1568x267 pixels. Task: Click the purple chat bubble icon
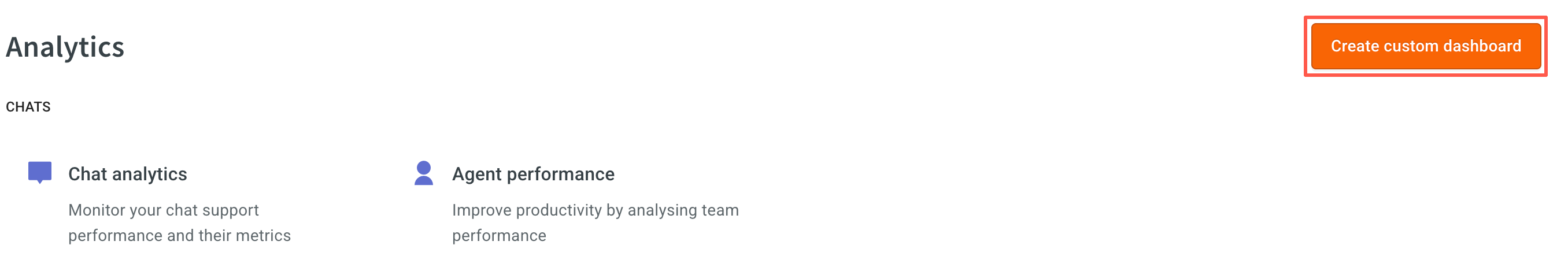point(39,173)
